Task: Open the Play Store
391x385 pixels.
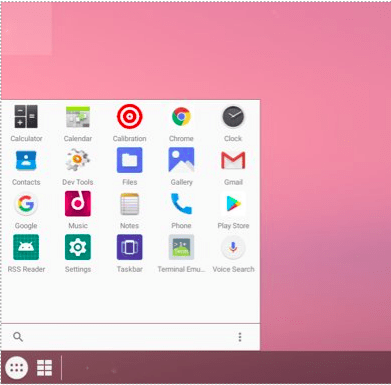Action: (233, 204)
